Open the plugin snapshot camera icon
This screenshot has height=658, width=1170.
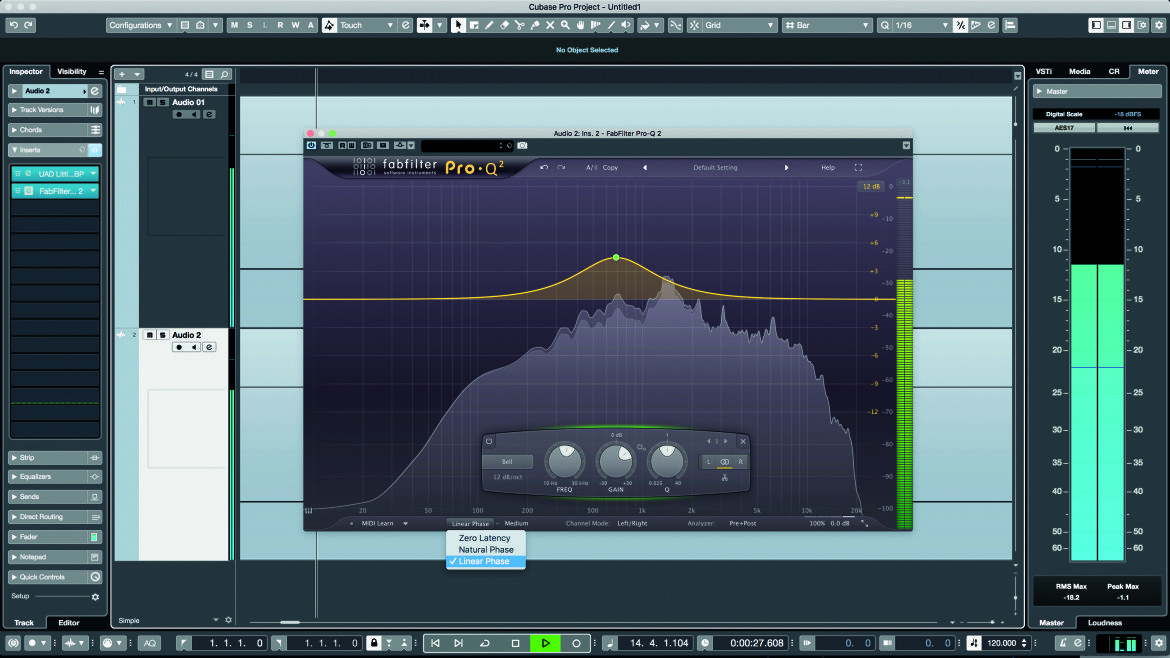[522, 145]
